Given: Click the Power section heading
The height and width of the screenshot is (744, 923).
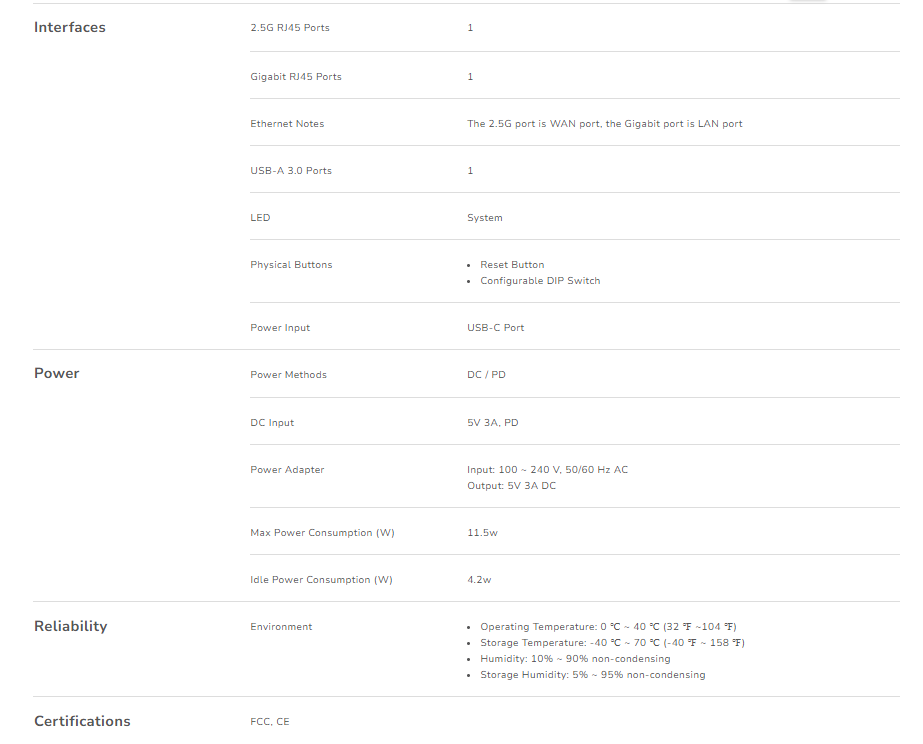Looking at the screenshot, I should (56, 373).
